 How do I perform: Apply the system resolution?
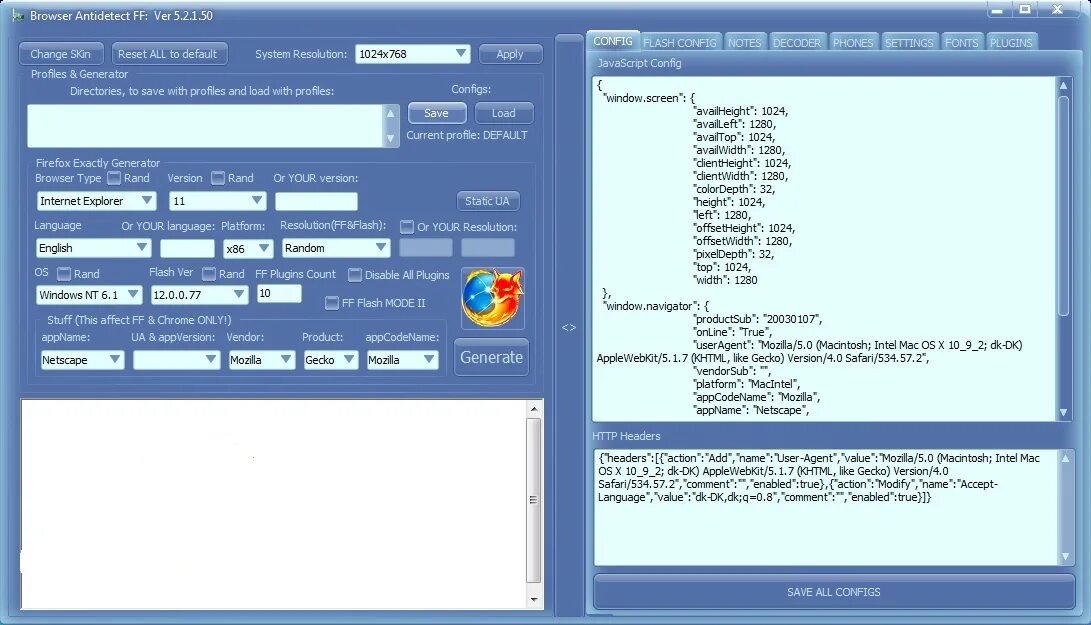click(510, 54)
